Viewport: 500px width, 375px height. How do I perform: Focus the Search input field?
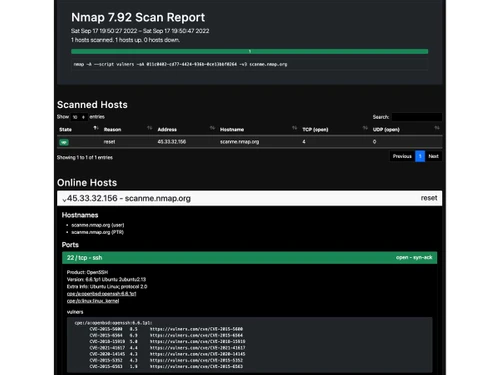pyautogui.click(x=417, y=117)
